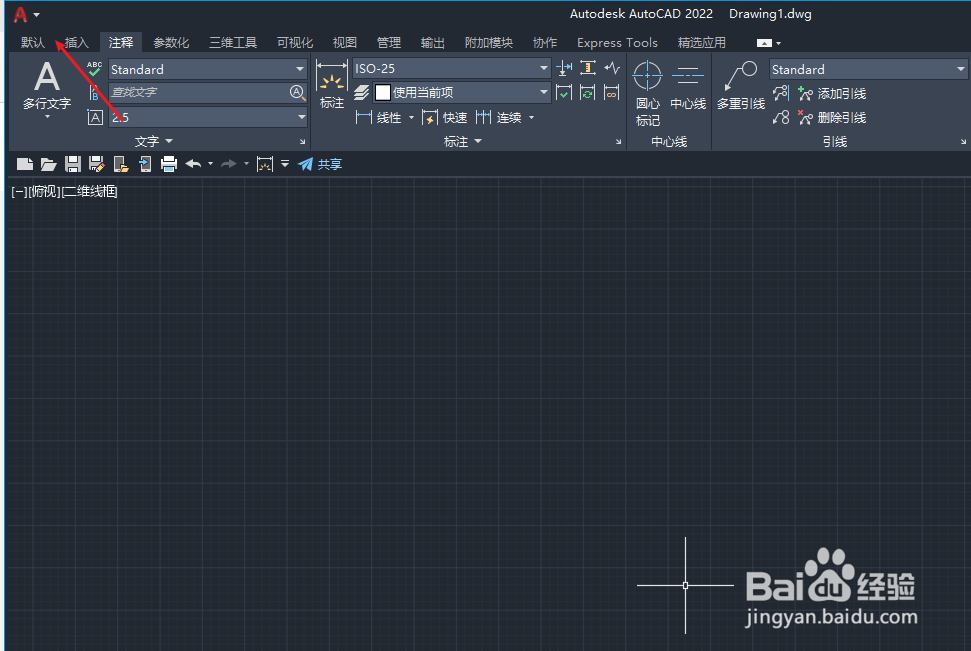Select the 线性 linear dimension tool
The height and width of the screenshot is (651, 971).
(x=379, y=117)
